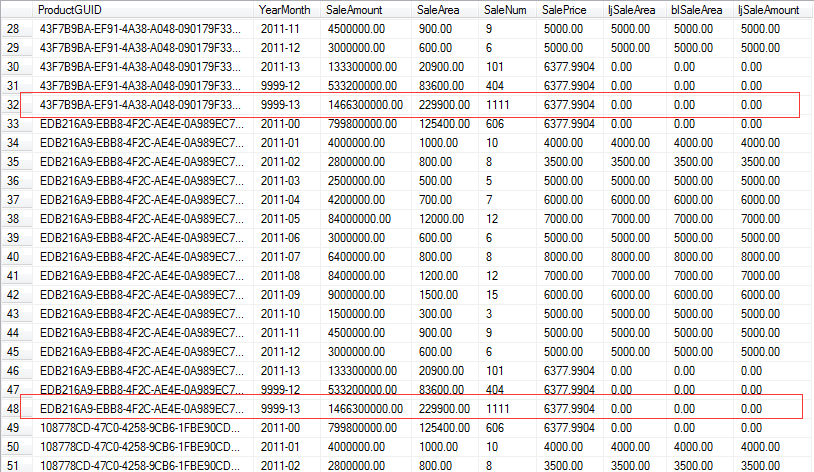Click ljSaleAmount 0.00 in row 48

coord(751,409)
